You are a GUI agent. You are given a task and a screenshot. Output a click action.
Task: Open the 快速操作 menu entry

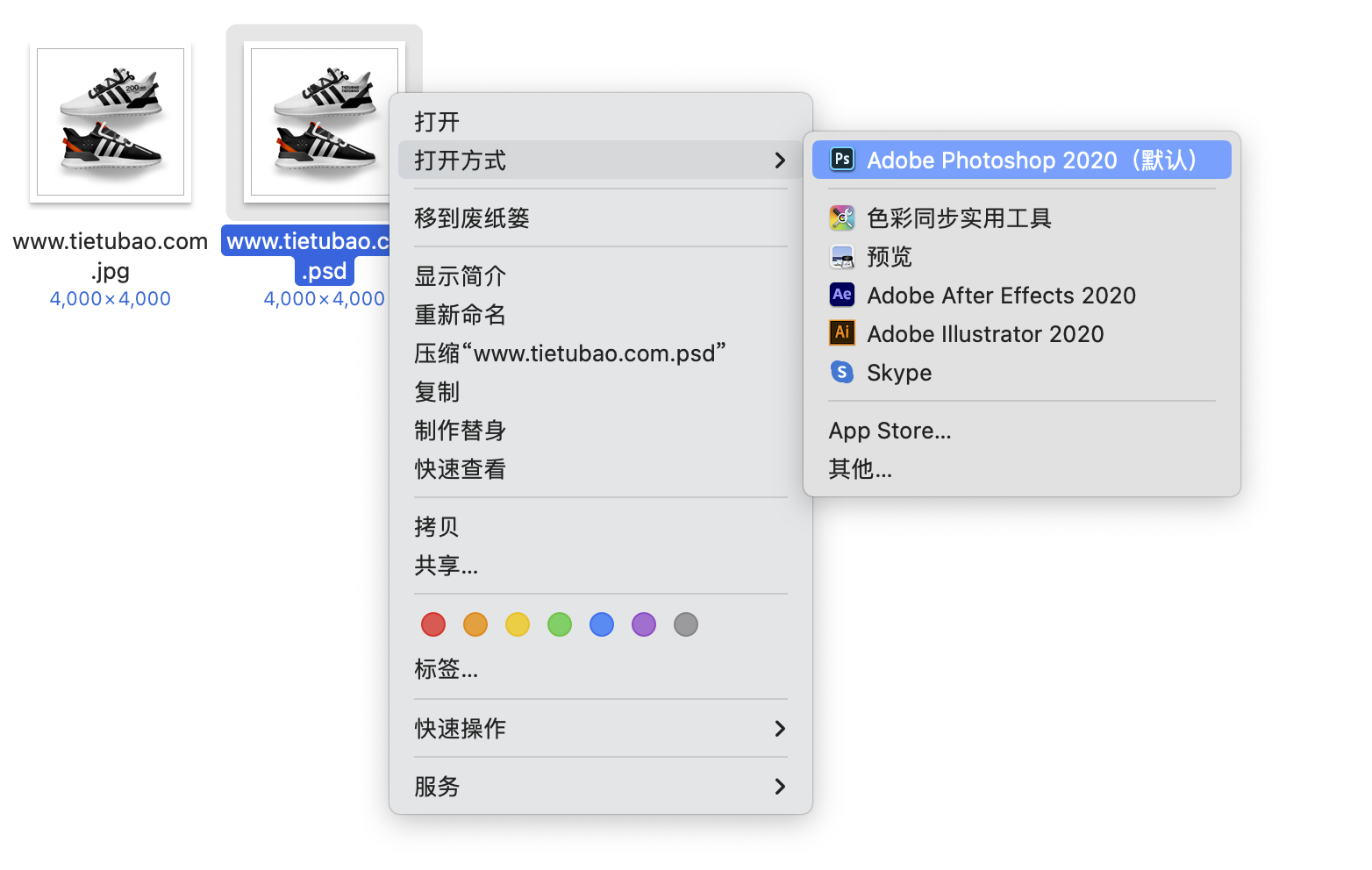[601, 729]
